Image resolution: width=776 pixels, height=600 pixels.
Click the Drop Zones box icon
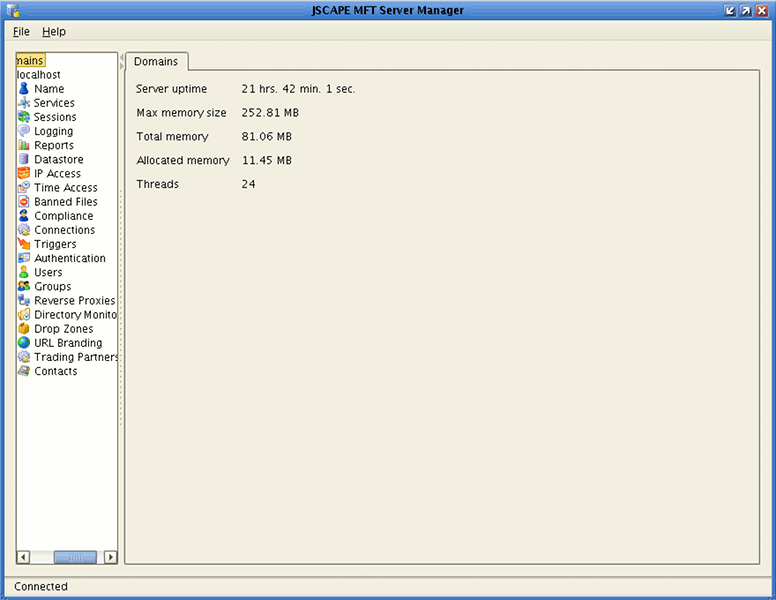point(24,329)
